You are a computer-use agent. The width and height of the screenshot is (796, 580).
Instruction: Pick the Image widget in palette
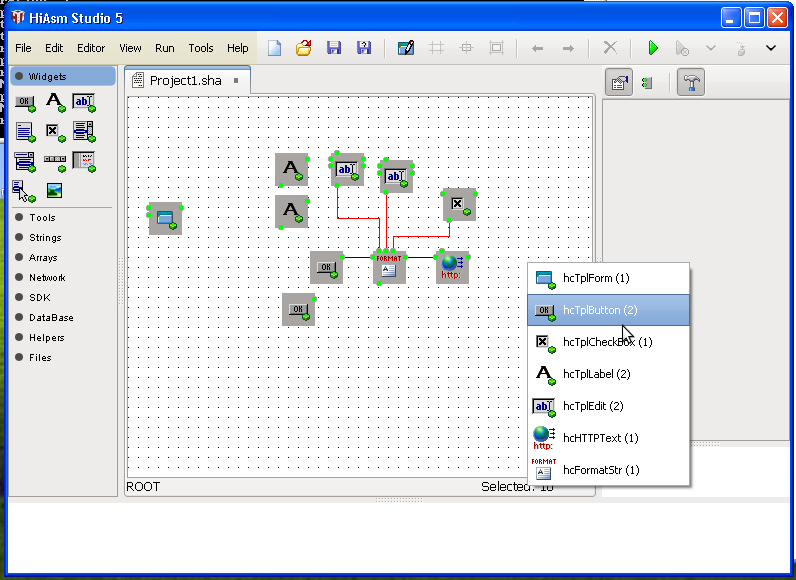54,190
